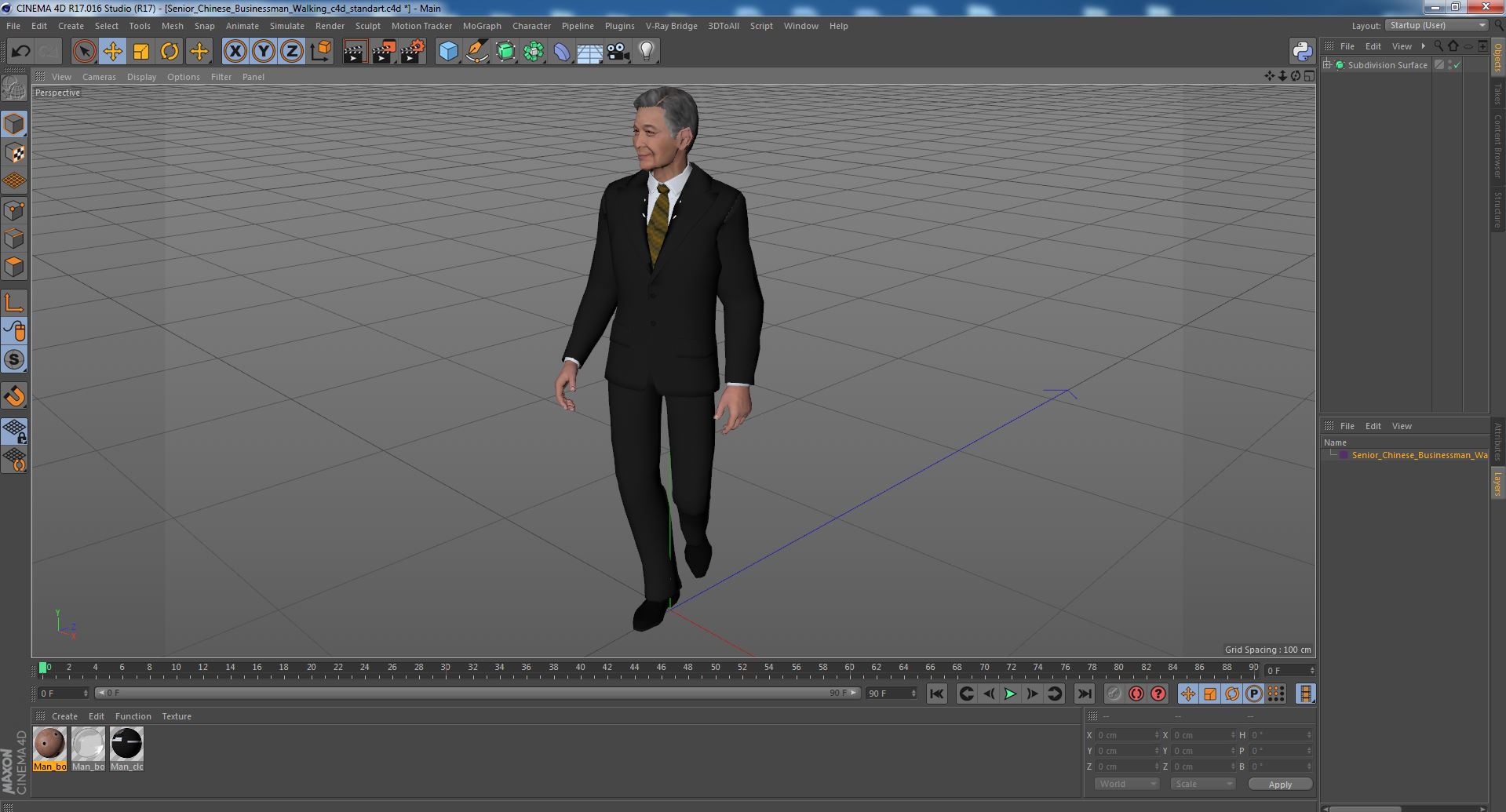Click the X position field in coordinates

coord(1126,735)
